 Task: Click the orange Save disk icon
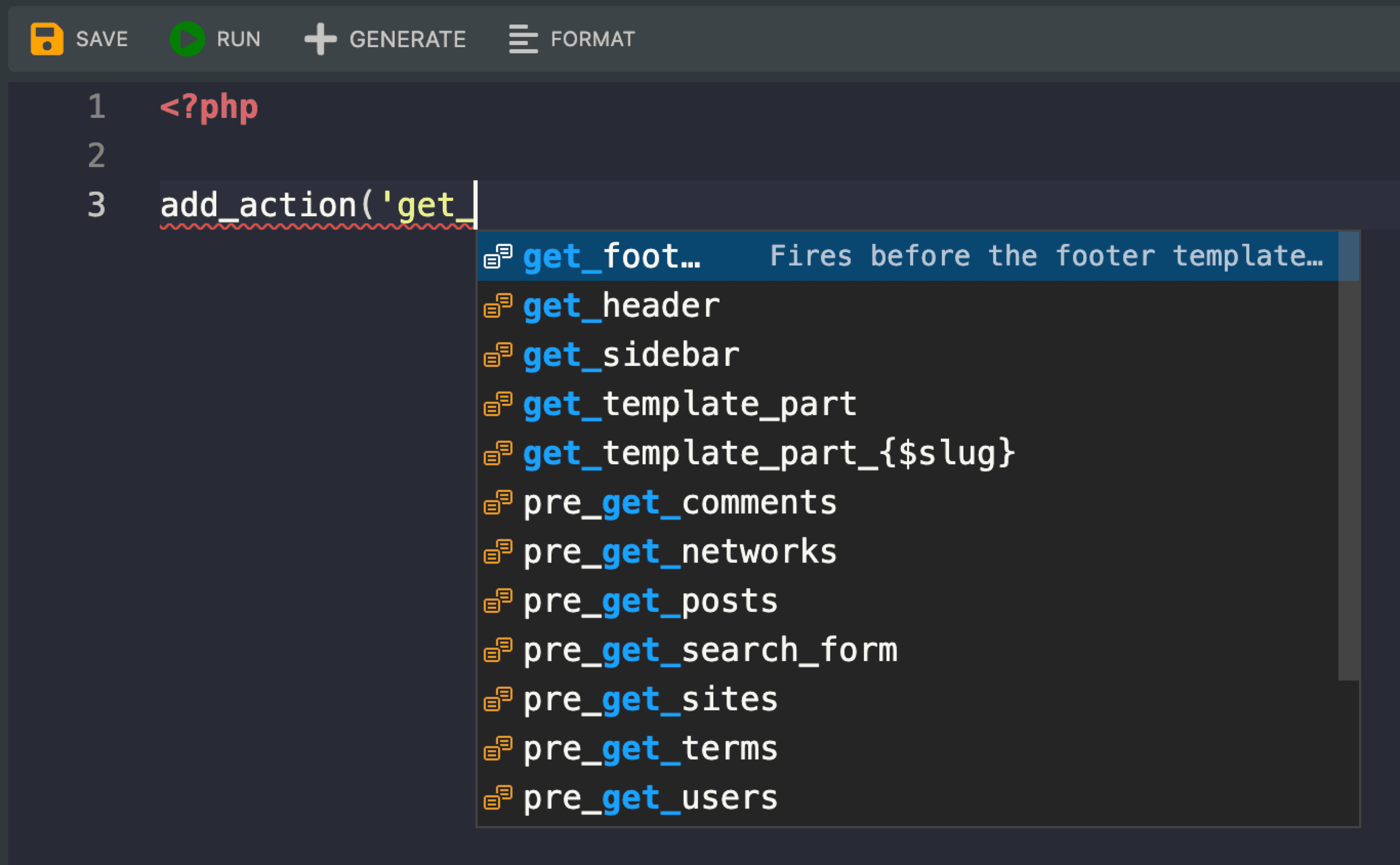coord(47,39)
